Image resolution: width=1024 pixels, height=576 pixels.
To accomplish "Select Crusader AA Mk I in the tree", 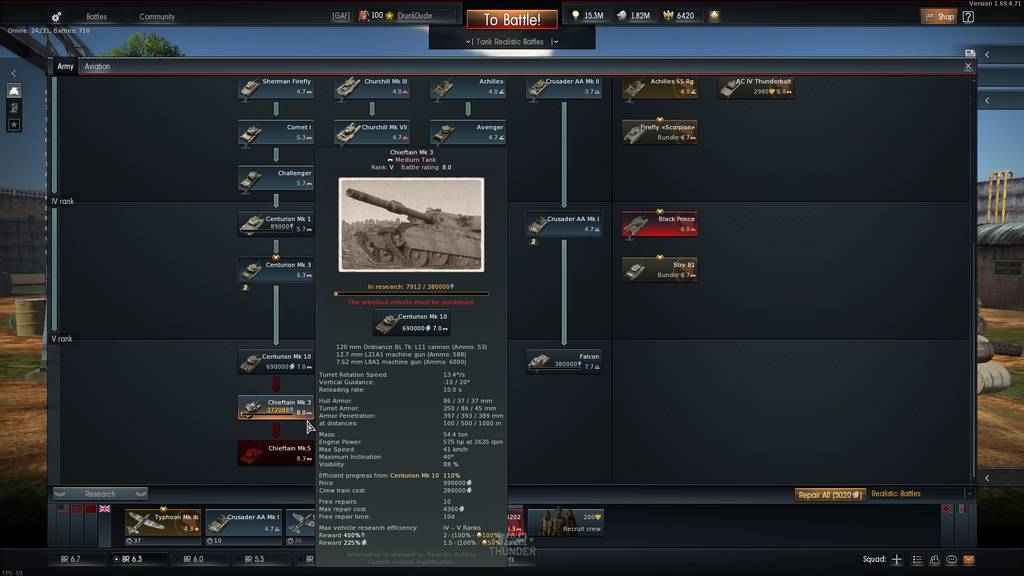I will click(564, 224).
